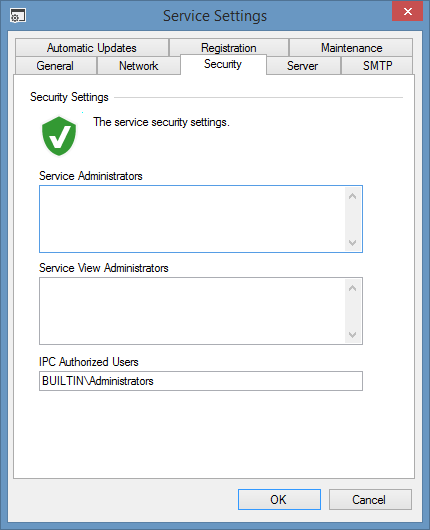Select the Security tab

click(223, 64)
